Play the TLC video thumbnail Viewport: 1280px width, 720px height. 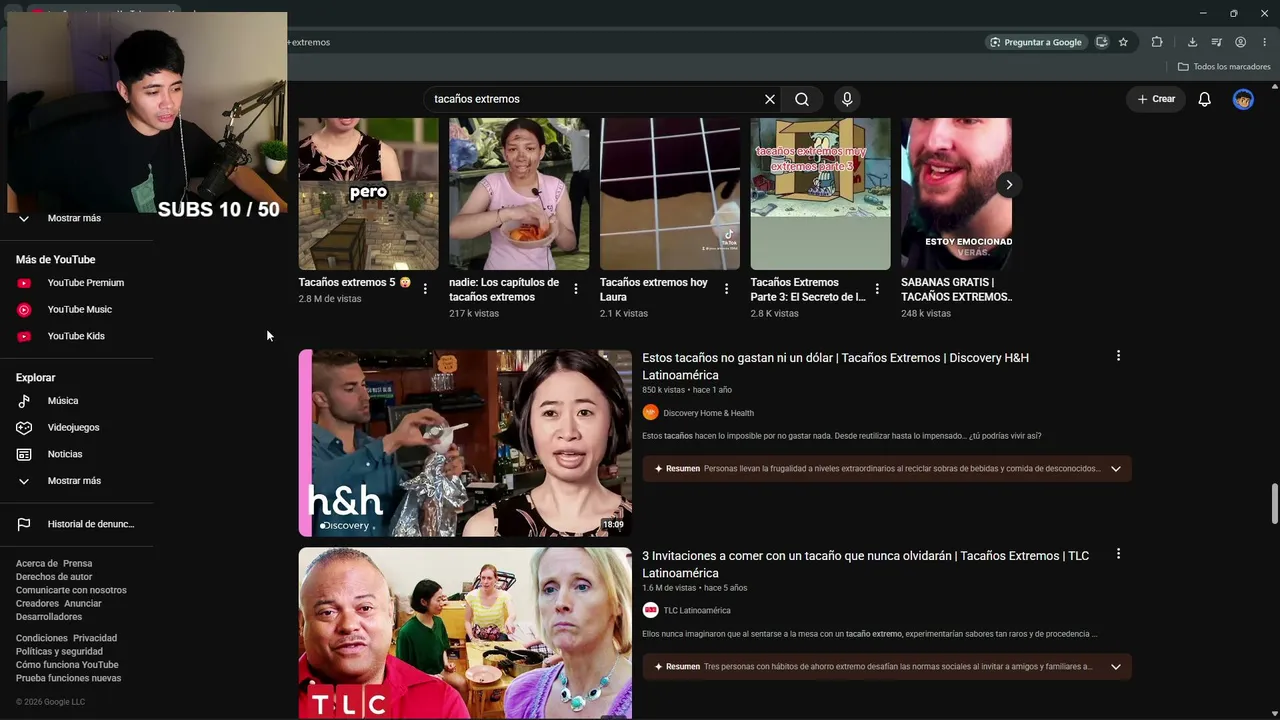pos(465,633)
